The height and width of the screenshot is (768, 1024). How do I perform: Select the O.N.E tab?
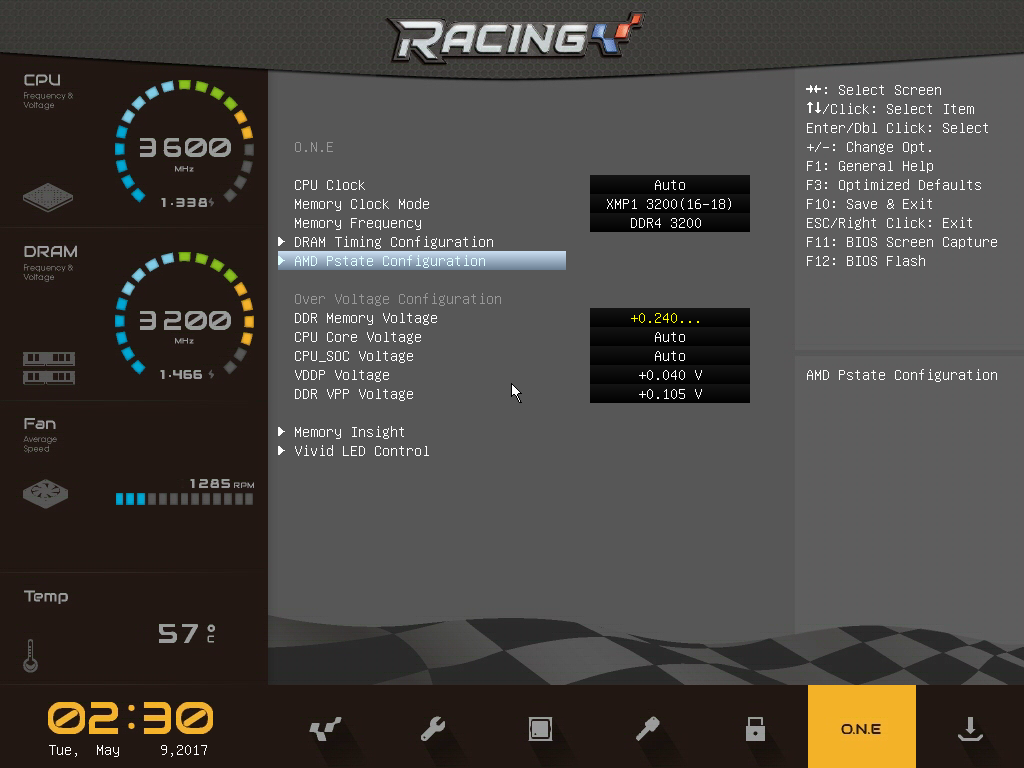[861, 728]
